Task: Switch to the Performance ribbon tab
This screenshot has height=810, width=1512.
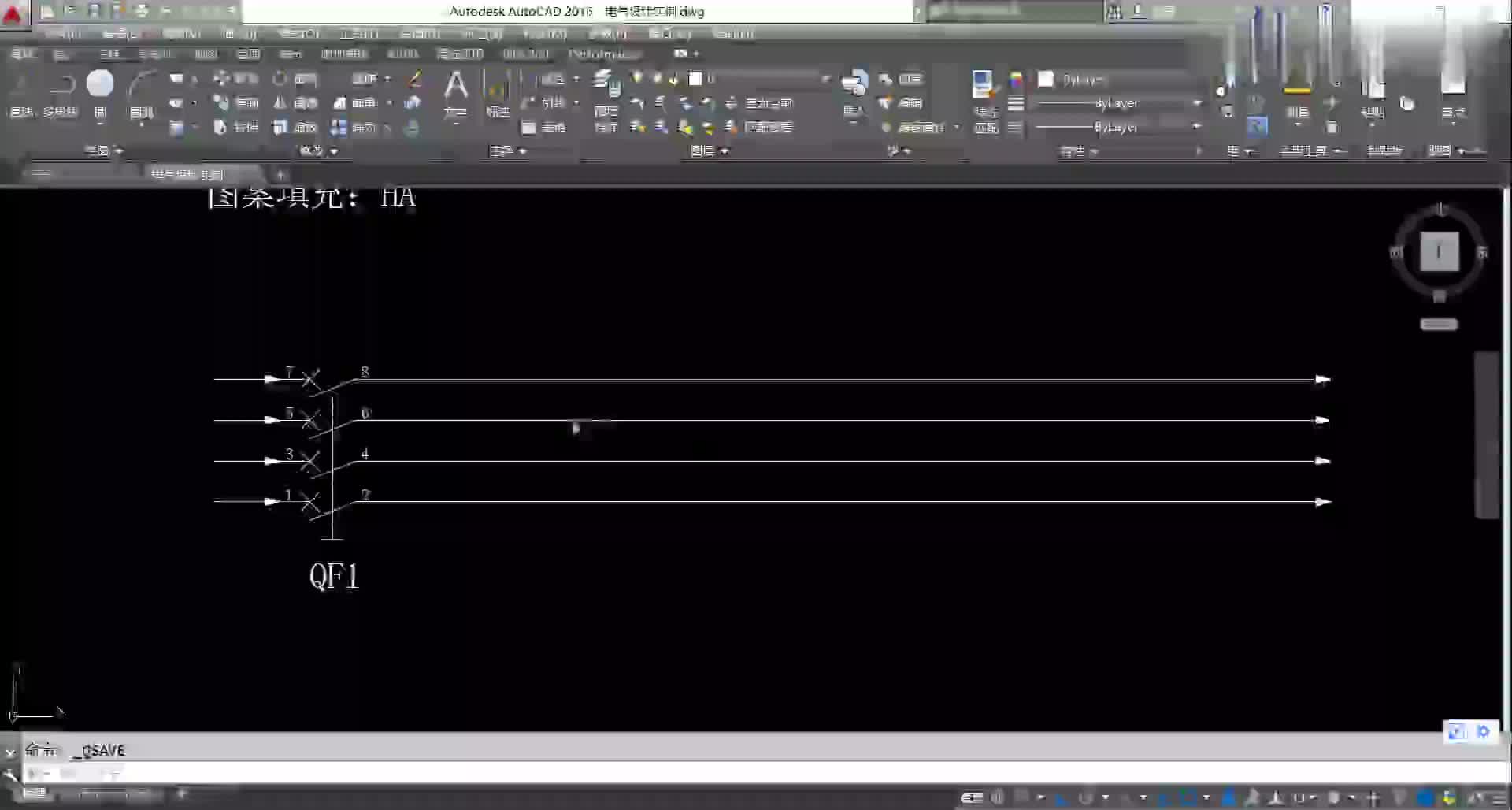Action: click(604, 54)
